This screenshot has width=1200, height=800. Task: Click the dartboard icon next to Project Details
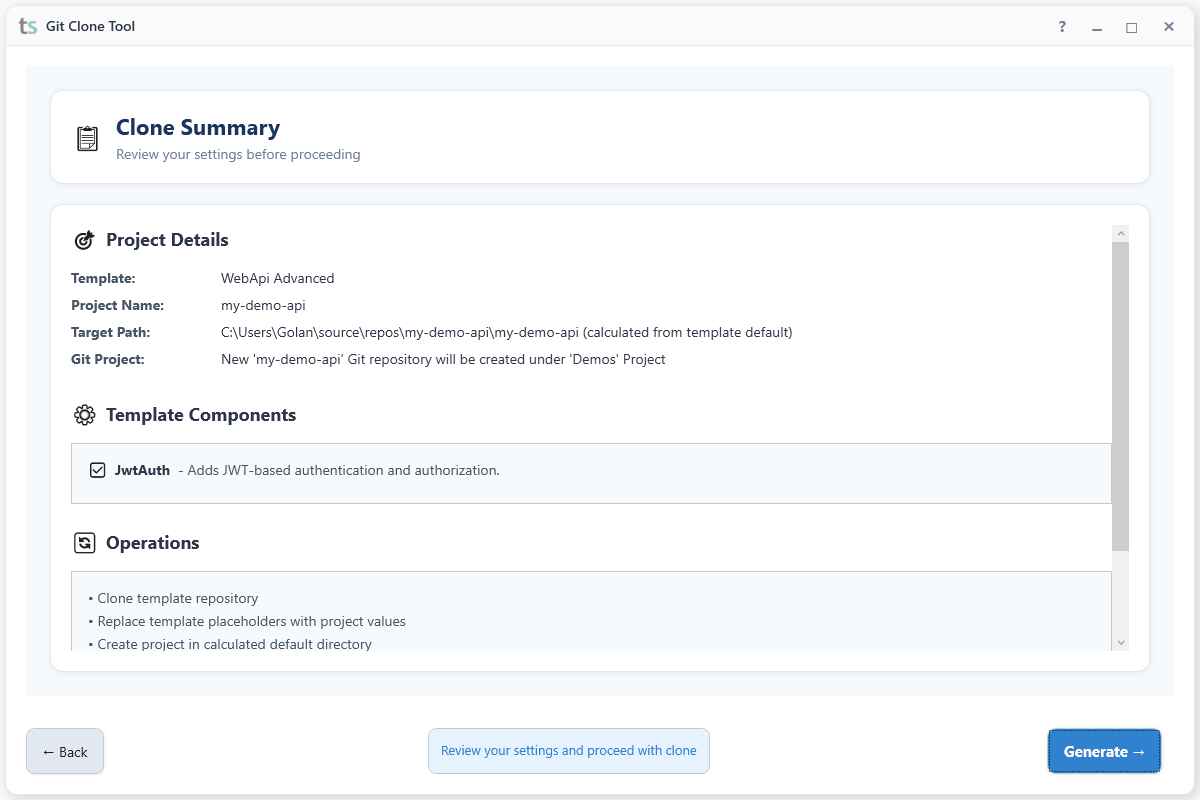tap(85, 239)
